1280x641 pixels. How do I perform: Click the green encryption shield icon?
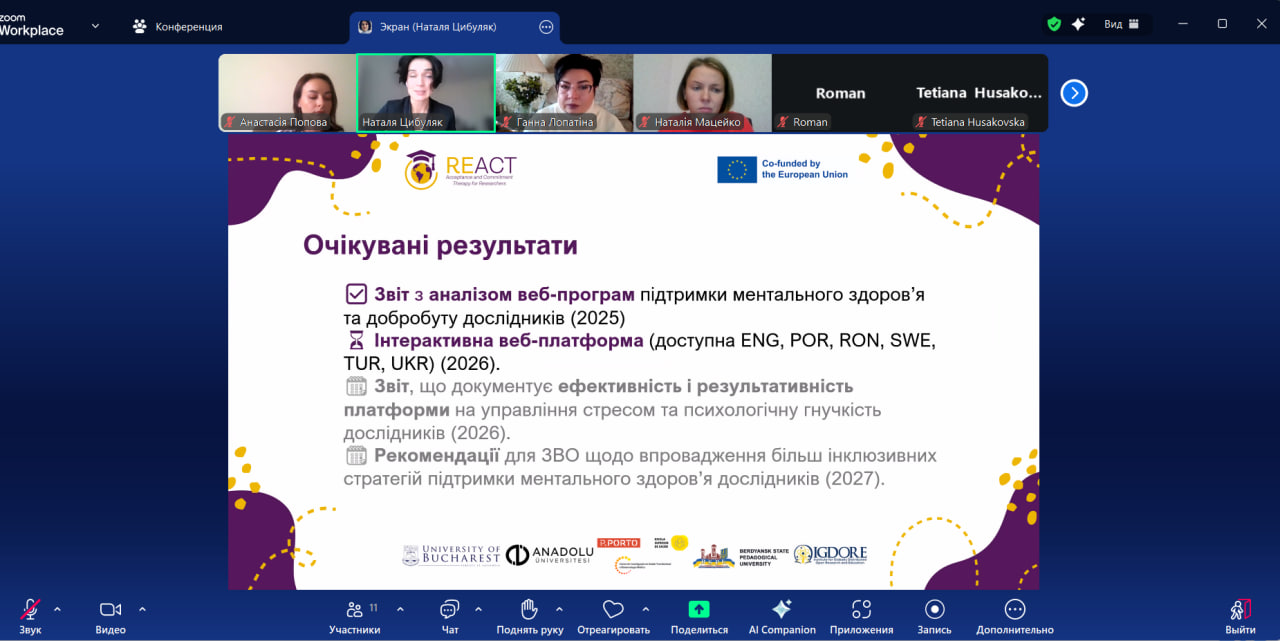1054,24
